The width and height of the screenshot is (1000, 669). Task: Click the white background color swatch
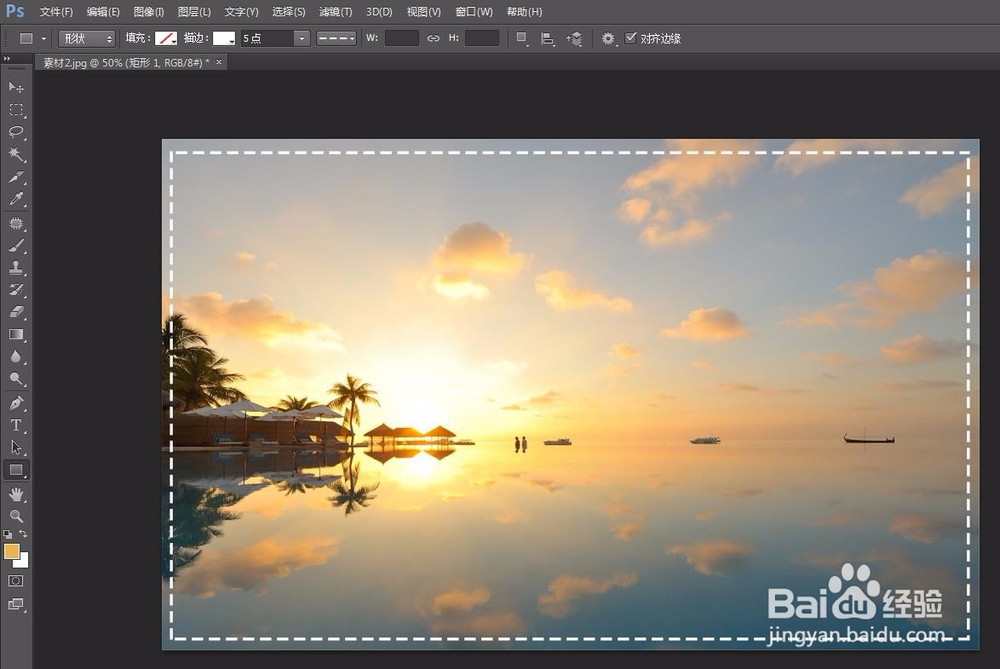coord(24,562)
